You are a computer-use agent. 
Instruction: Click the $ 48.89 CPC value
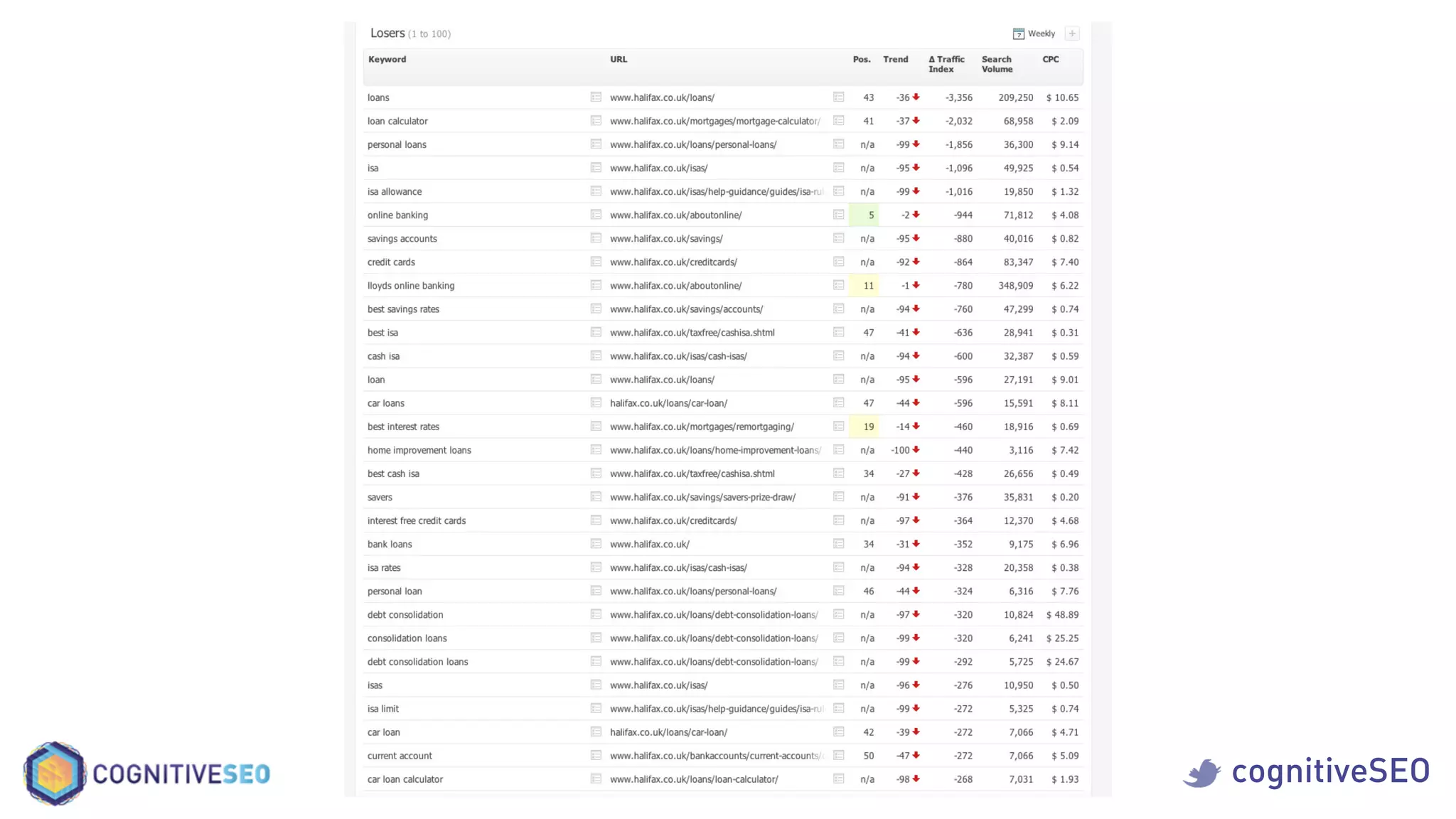1062,615
